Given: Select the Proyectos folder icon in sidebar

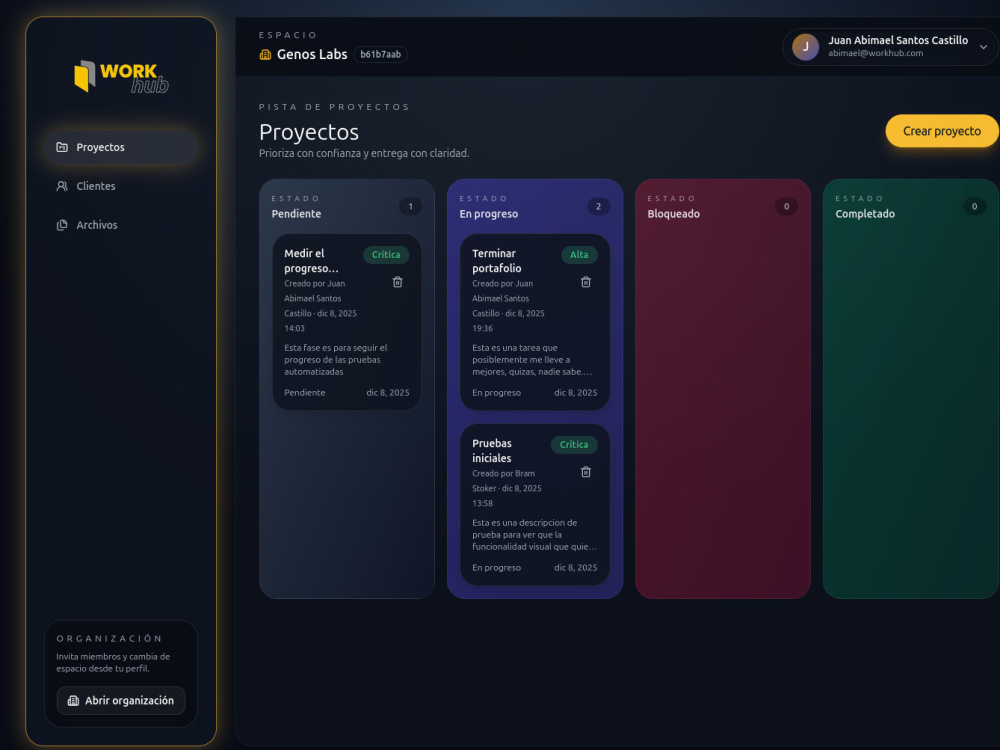Looking at the screenshot, I should point(62,147).
